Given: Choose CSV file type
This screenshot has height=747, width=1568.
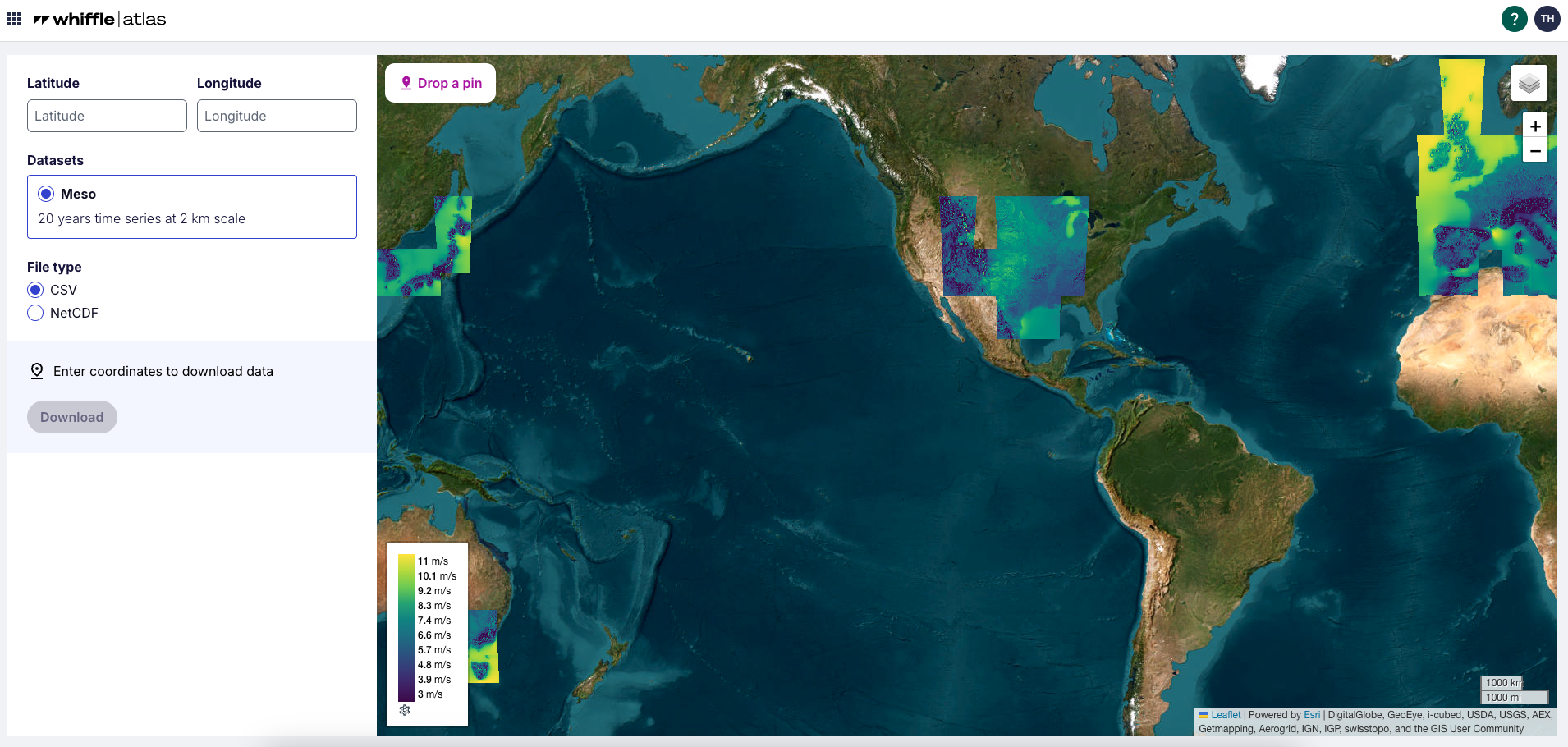Looking at the screenshot, I should click(x=35, y=290).
